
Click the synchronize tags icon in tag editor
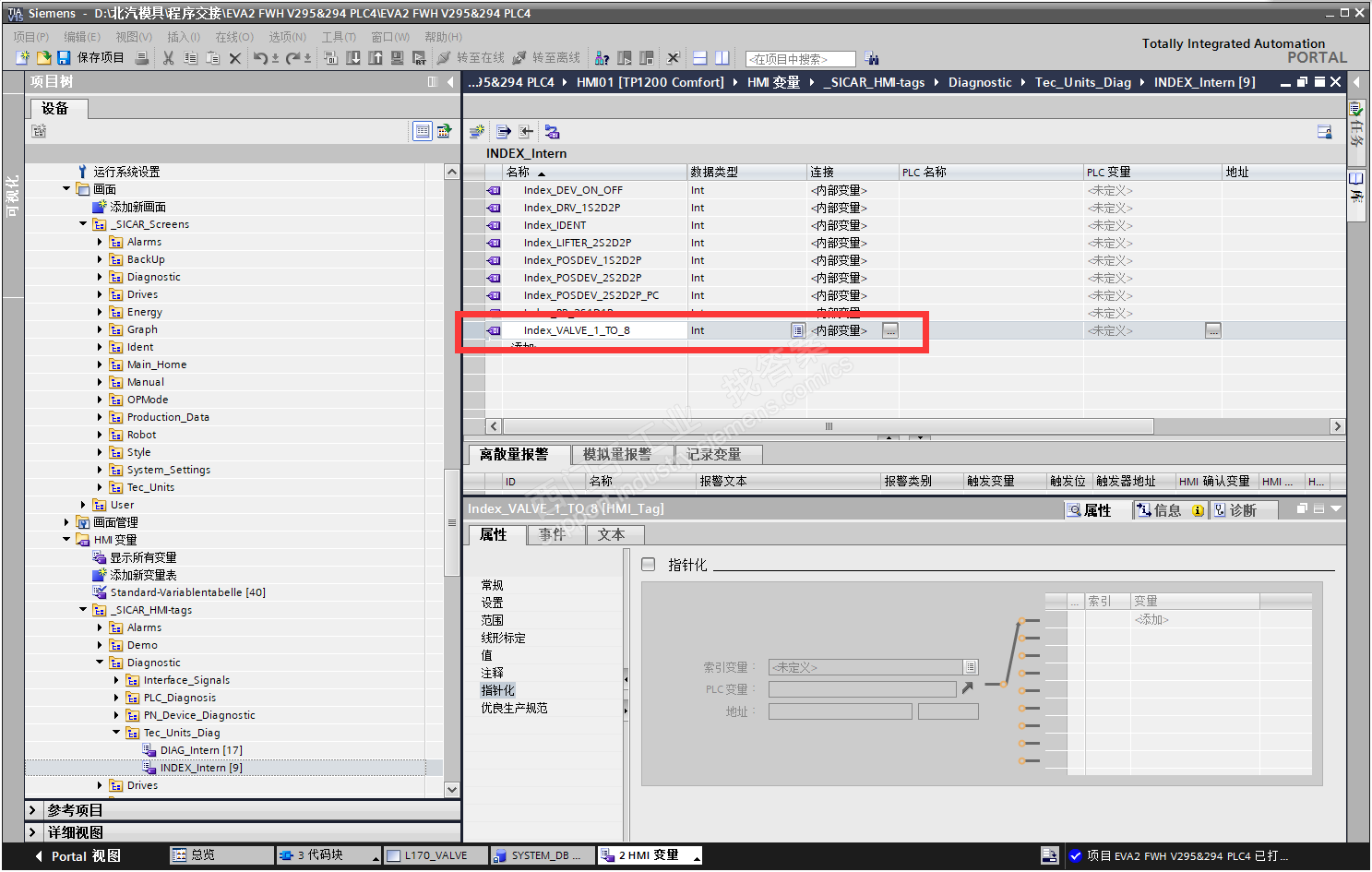[x=552, y=132]
